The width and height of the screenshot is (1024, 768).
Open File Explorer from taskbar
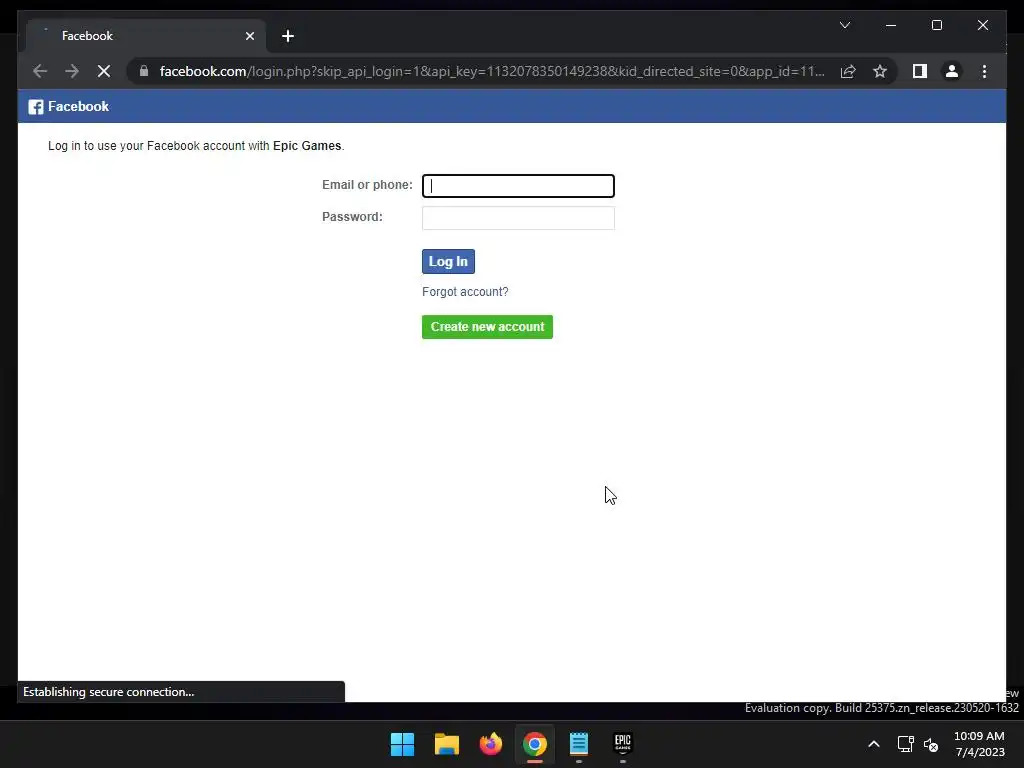pyautogui.click(x=447, y=744)
